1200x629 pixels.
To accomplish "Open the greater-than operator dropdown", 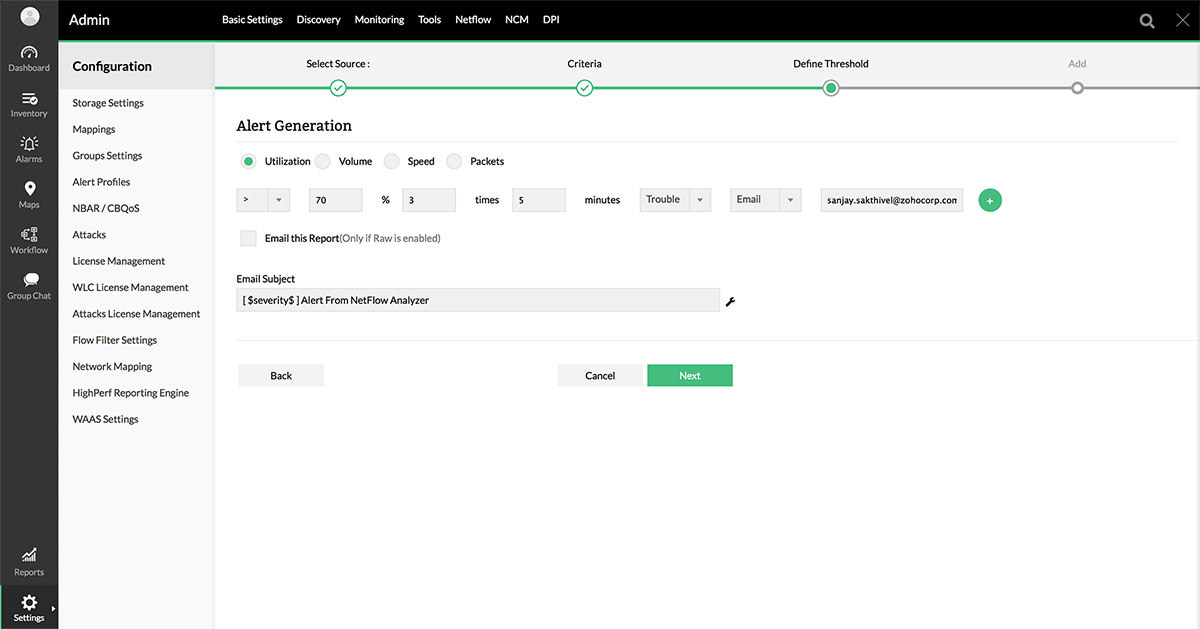I will pos(263,200).
